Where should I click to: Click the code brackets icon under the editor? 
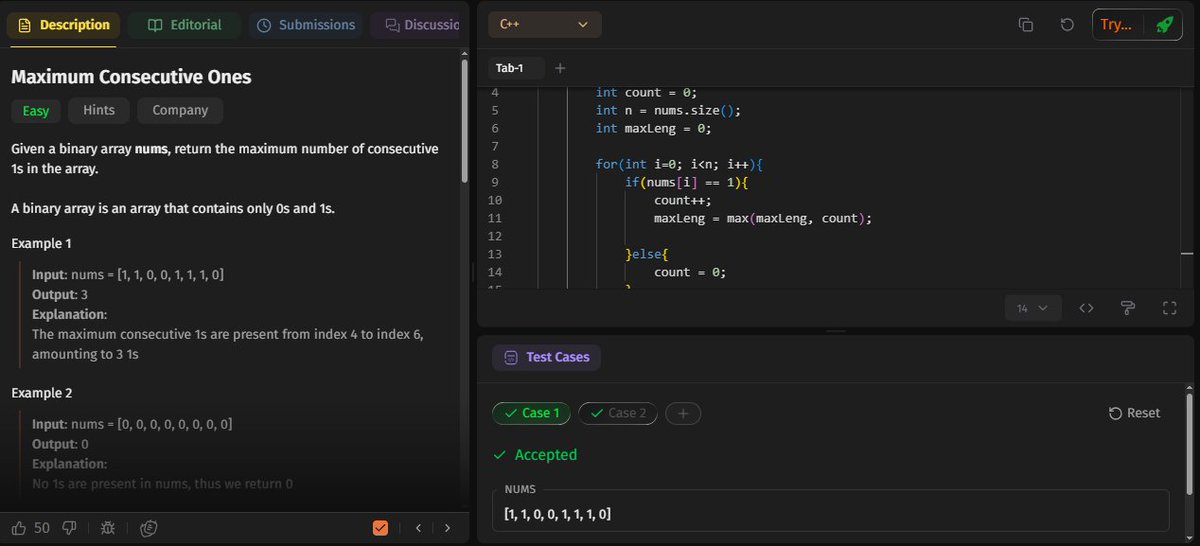1086,309
